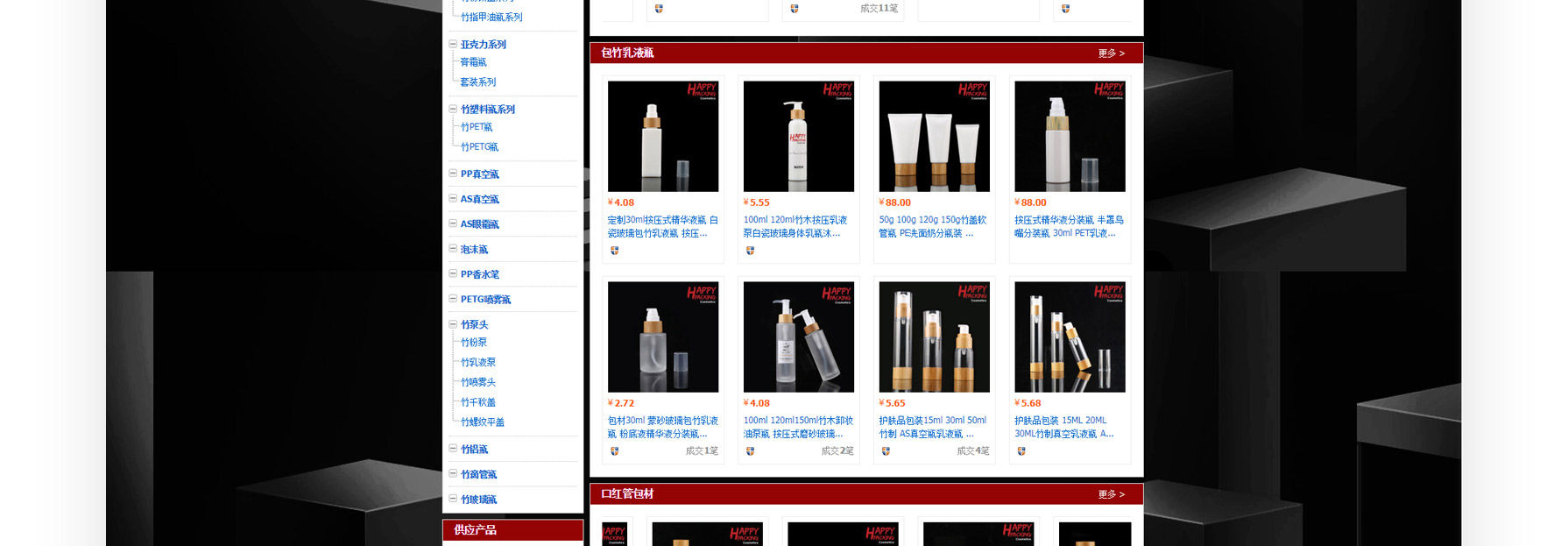Click shield badge under the ¥5.68 product
Screen dimensions: 1568x546
1021,451
